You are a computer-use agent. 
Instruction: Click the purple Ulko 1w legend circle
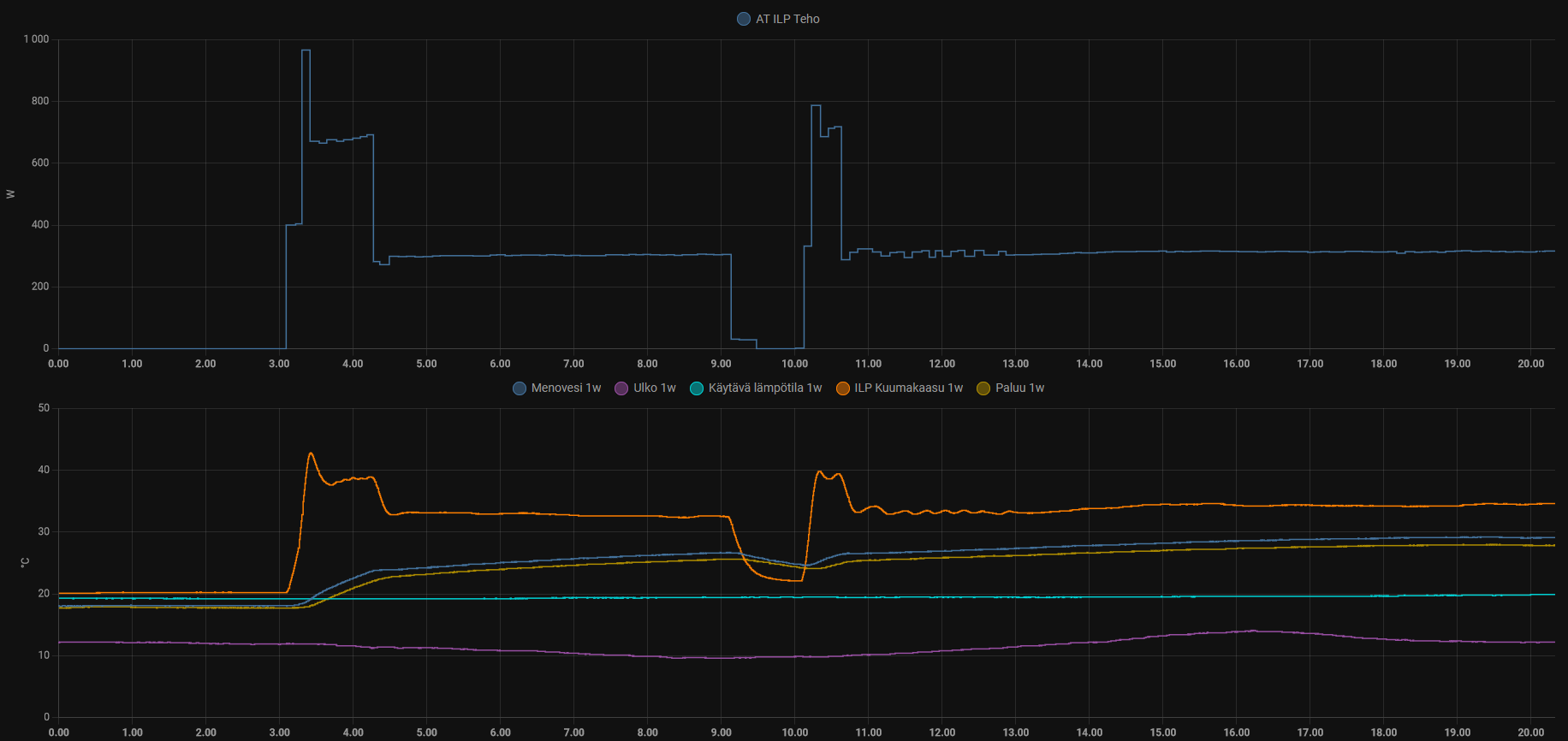[621, 388]
